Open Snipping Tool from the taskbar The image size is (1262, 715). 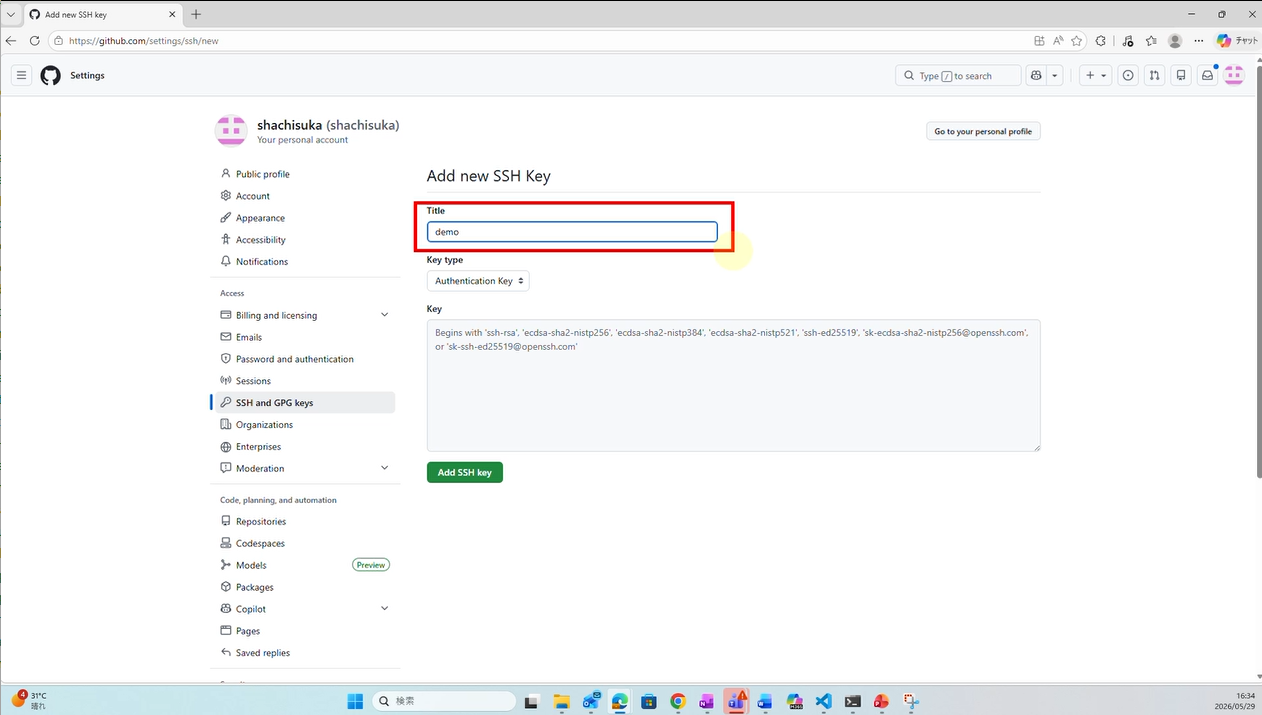pos(910,702)
